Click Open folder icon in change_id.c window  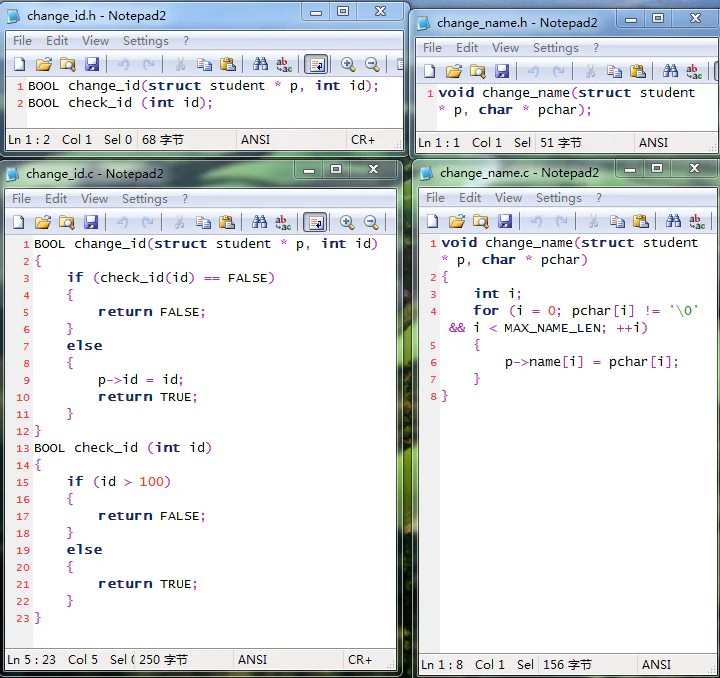(x=43, y=222)
